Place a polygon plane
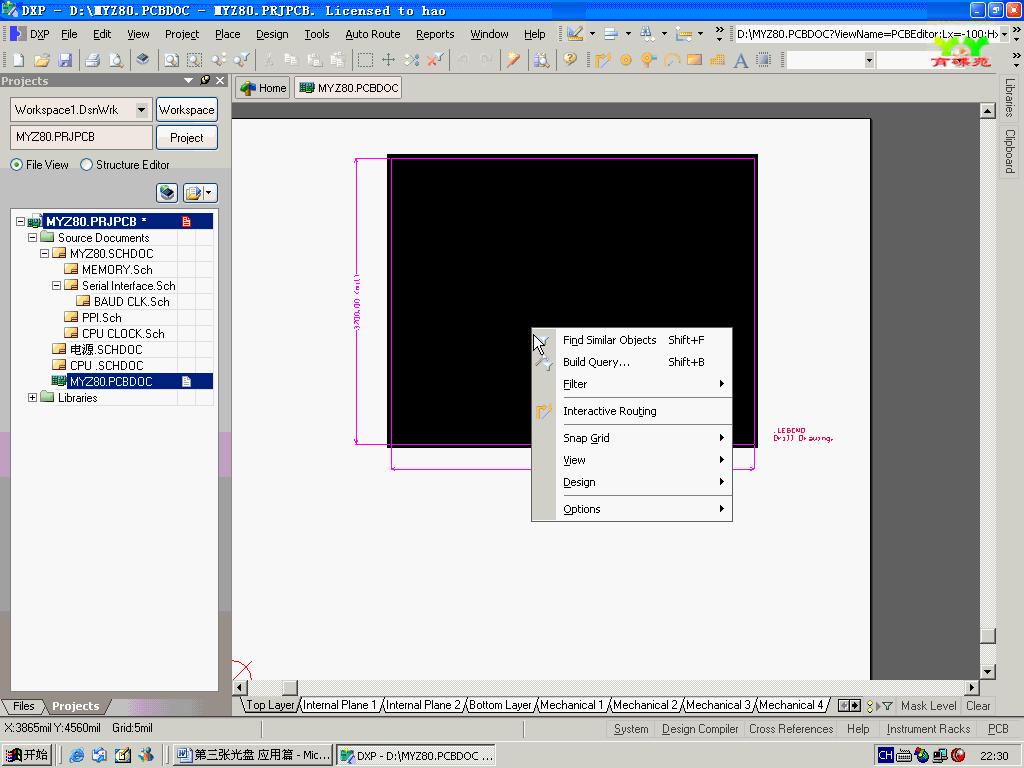1024x768 pixels. [x=717, y=60]
